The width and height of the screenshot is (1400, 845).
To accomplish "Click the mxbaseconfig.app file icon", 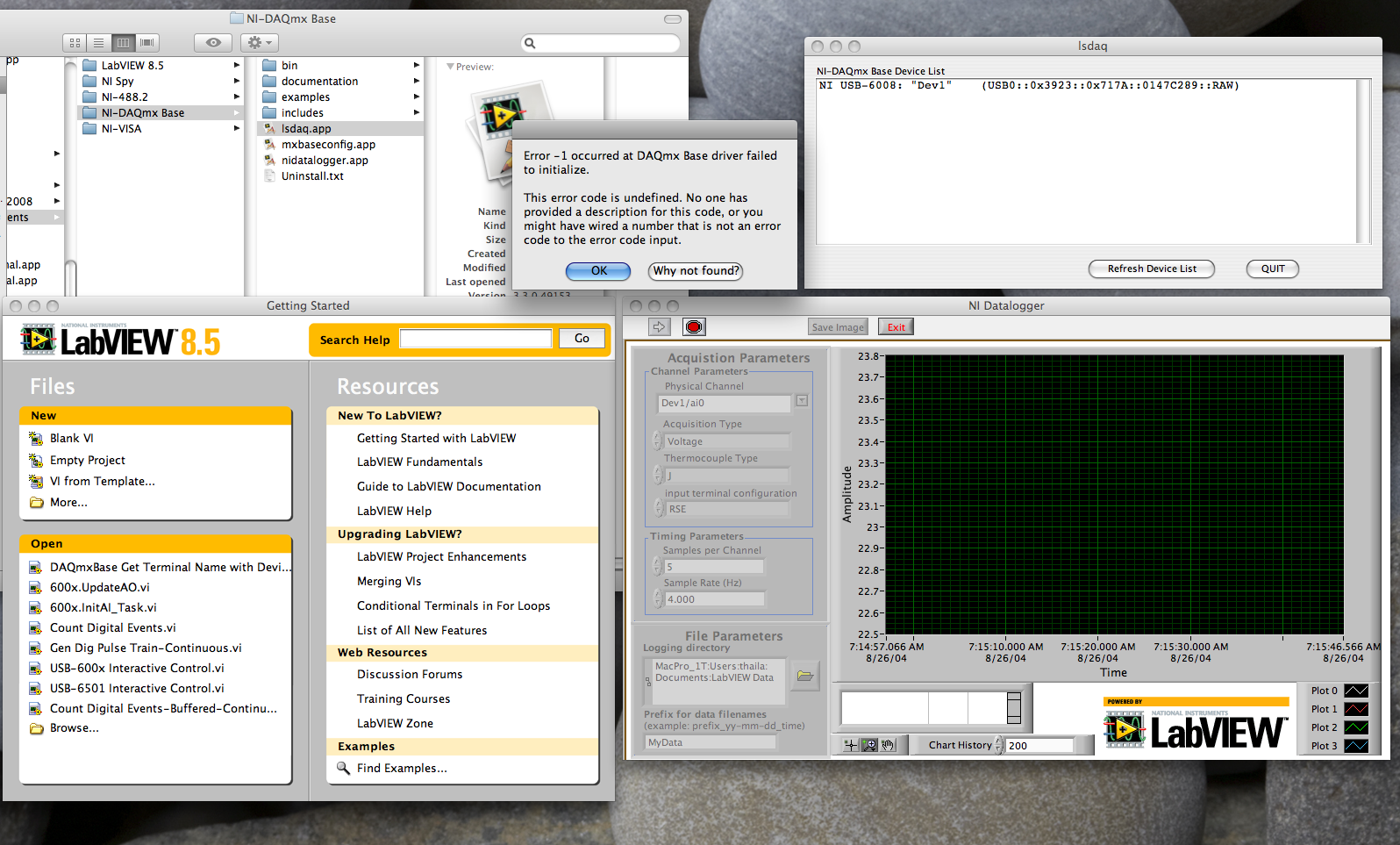I will [270, 145].
